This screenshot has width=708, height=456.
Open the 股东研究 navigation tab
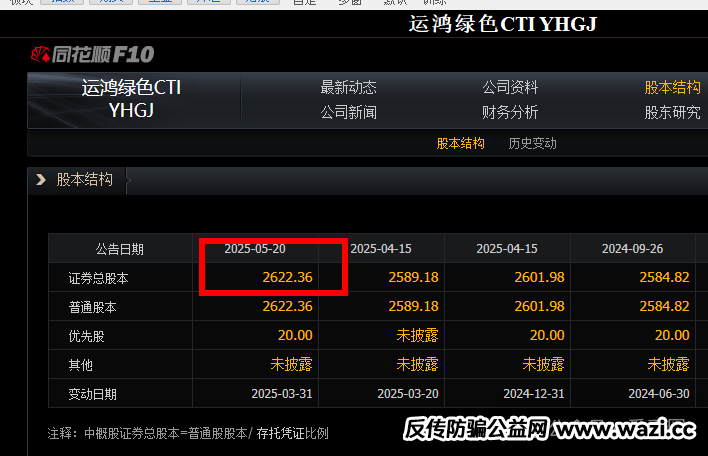click(x=672, y=112)
